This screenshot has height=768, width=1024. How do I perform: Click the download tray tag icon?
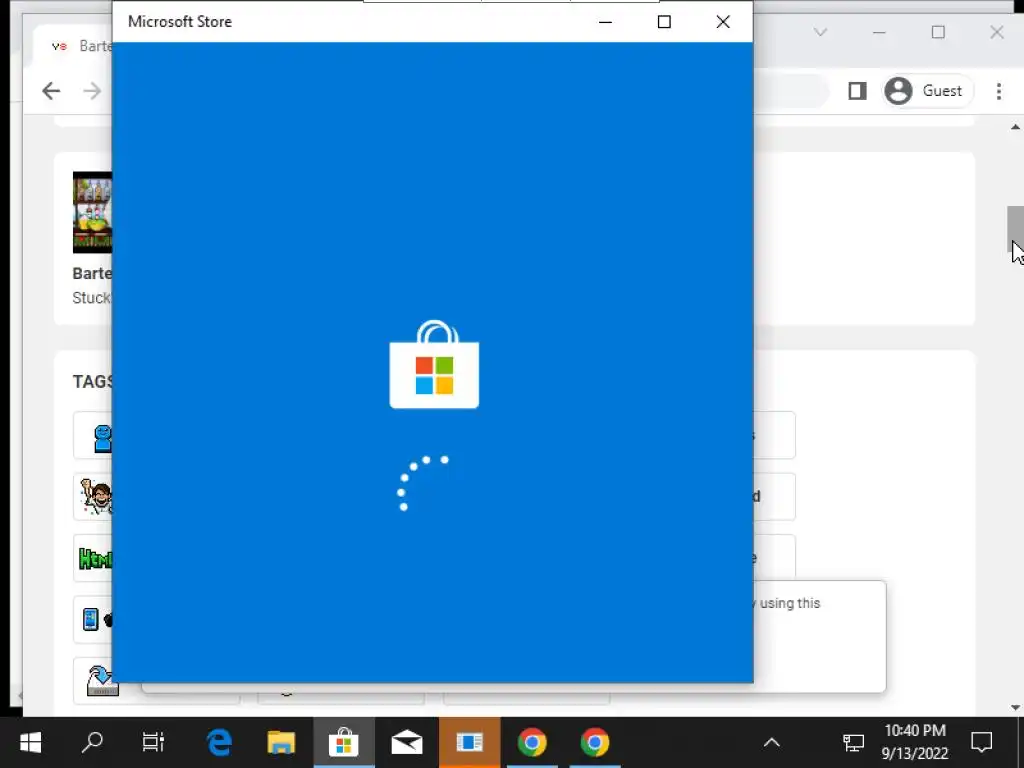[102, 680]
